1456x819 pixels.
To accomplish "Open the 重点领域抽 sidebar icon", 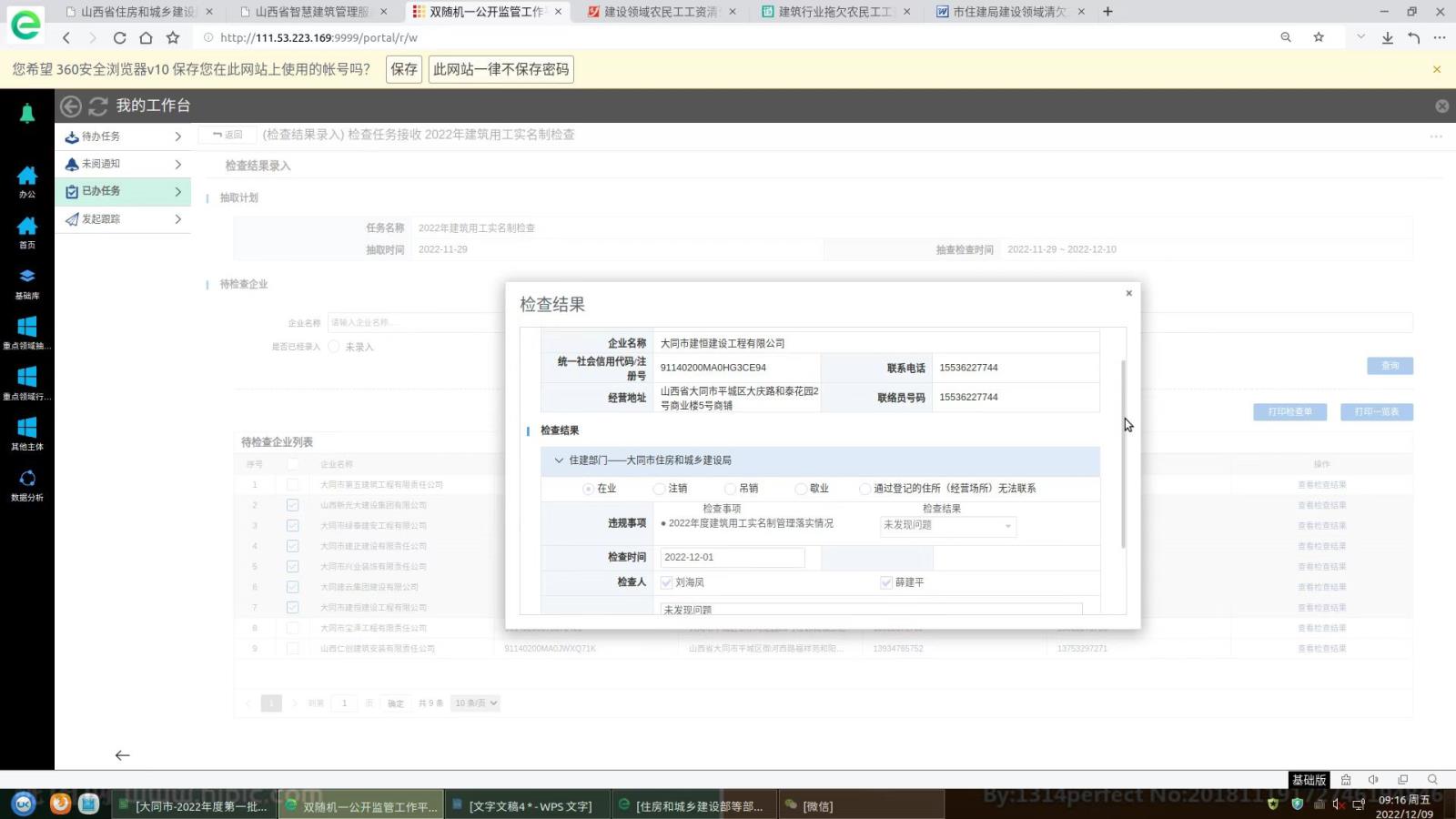I will pos(27,333).
